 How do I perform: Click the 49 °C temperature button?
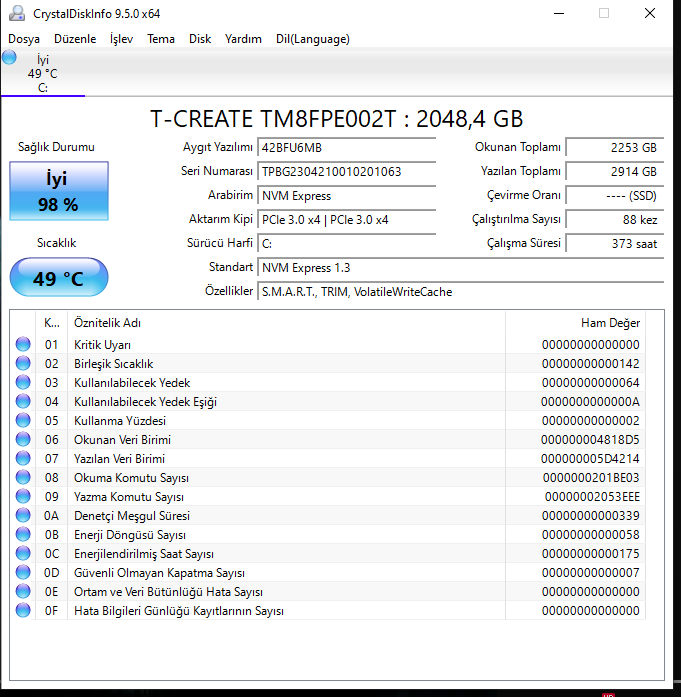59,277
